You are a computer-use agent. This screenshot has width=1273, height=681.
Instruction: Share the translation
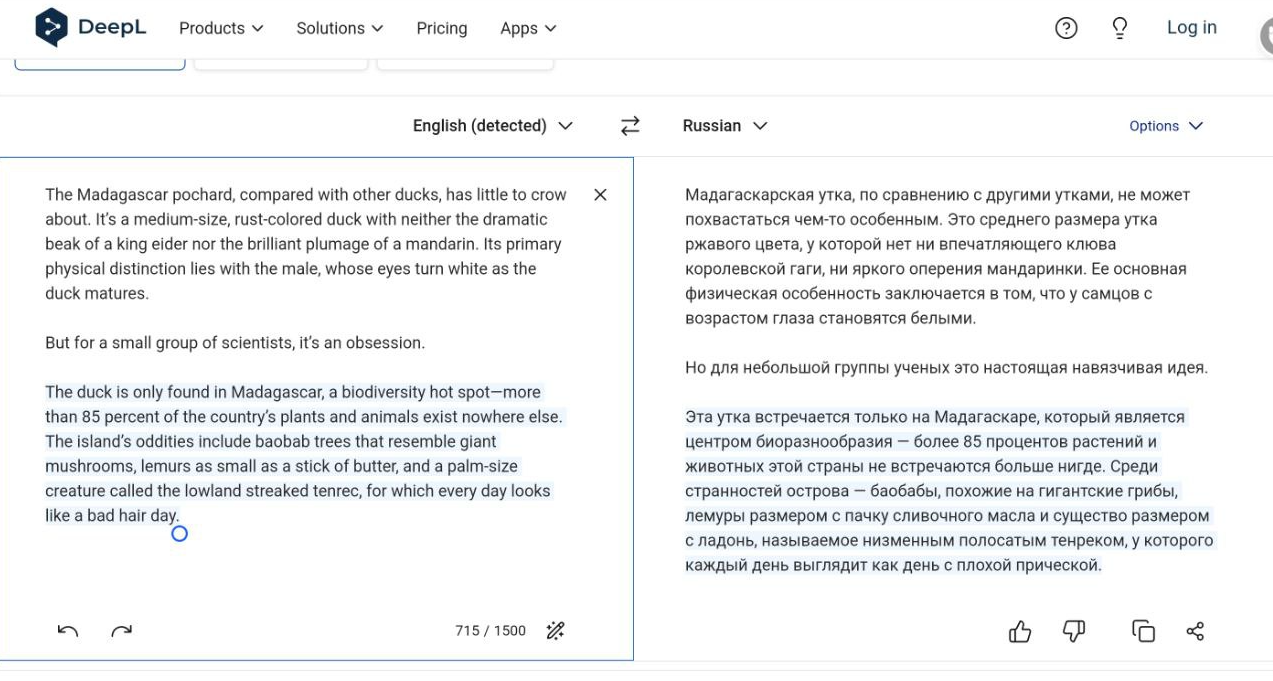[x=1195, y=631]
